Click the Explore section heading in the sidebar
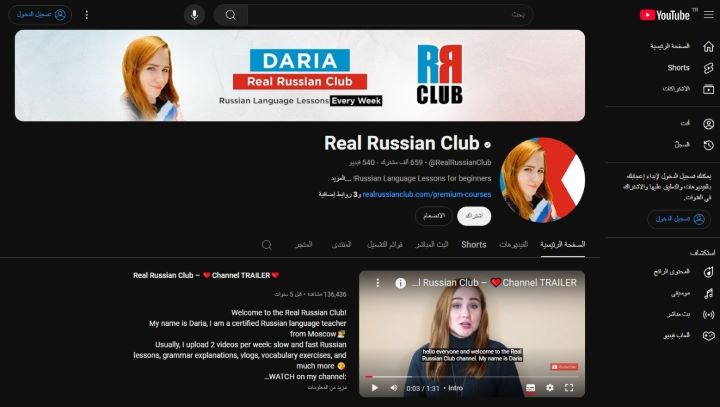This screenshot has height=407, width=720. (702, 253)
